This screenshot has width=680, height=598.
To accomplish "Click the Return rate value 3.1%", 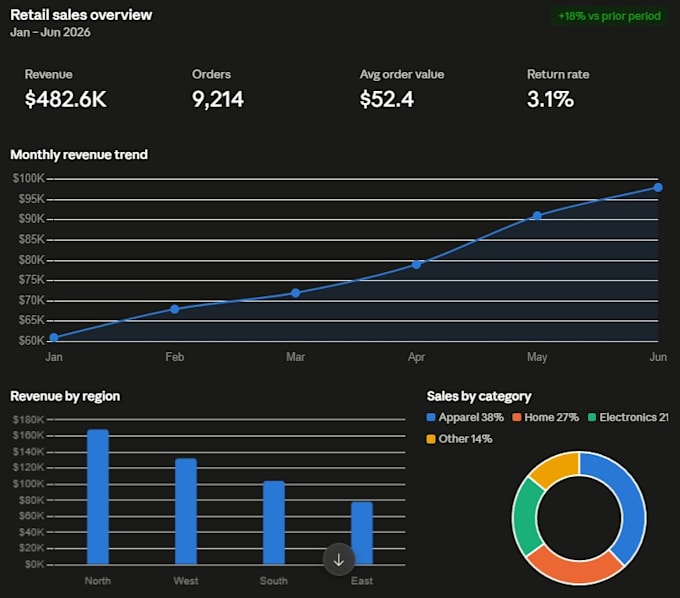I will coord(550,99).
